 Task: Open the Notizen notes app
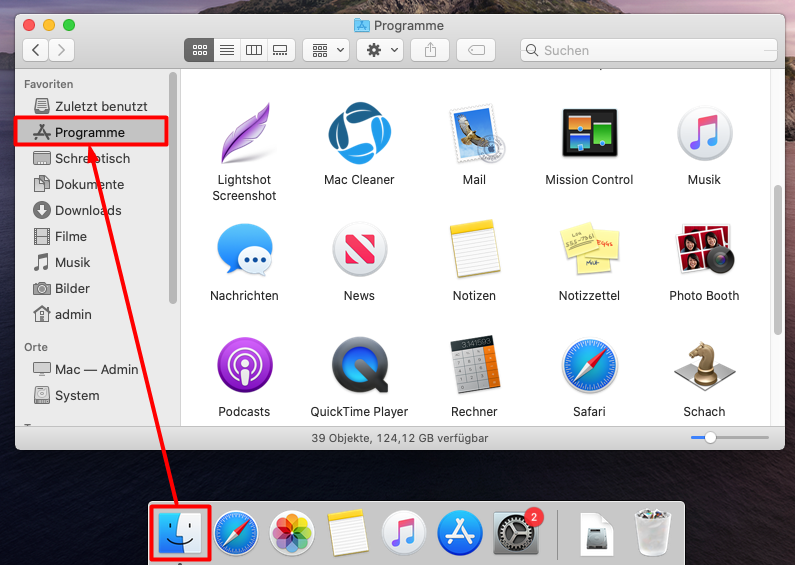(475, 249)
